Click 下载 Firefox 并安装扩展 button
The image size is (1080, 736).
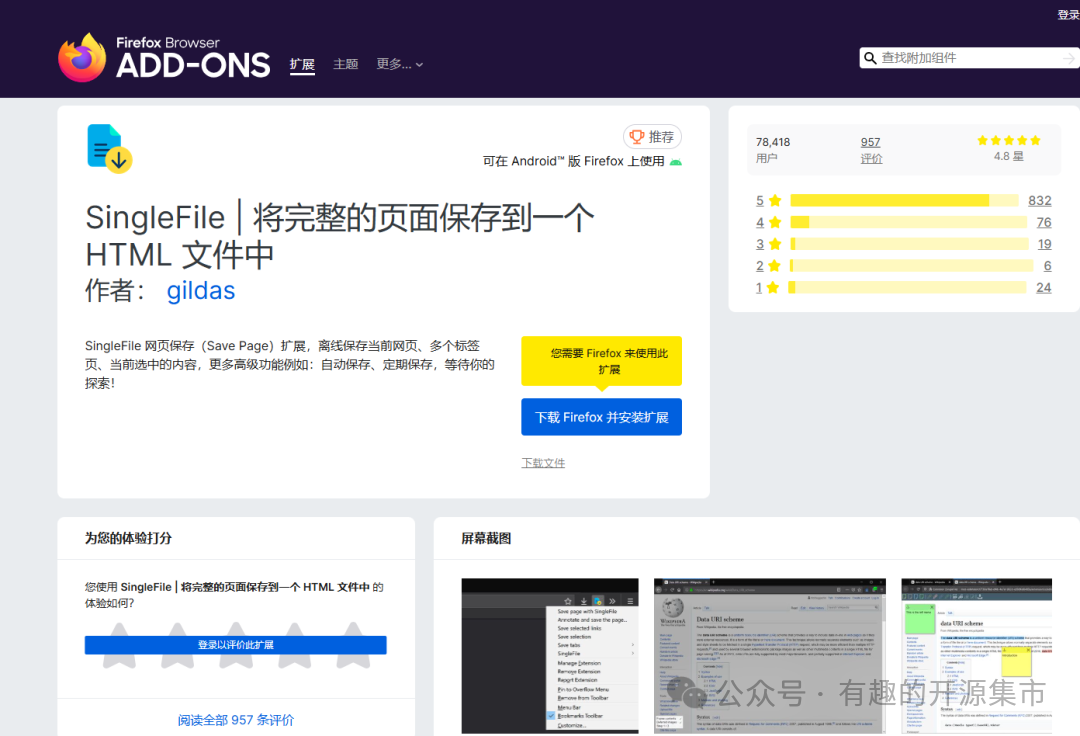[x=601, y=417]
